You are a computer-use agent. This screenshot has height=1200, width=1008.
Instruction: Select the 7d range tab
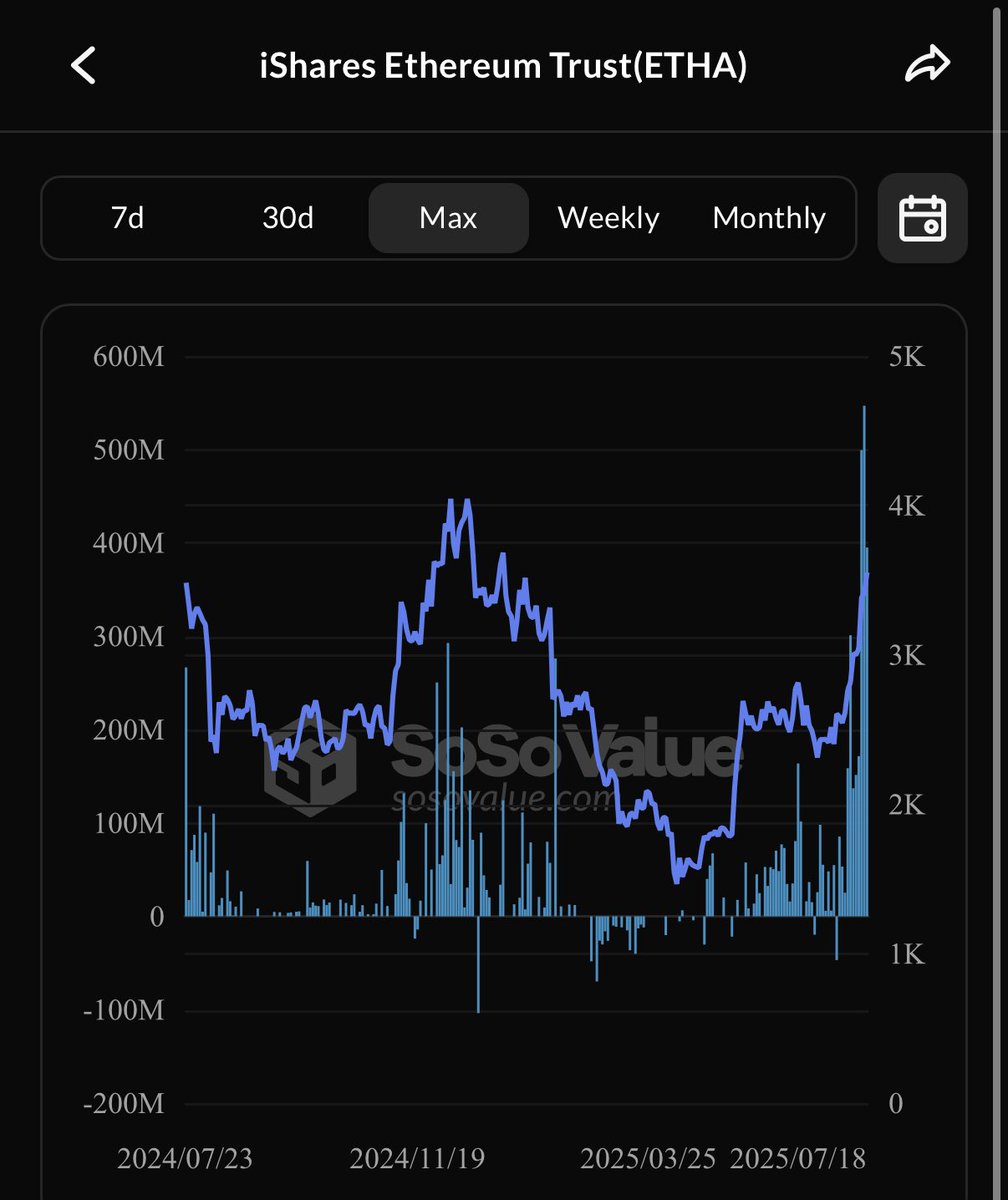coord(127,218)
